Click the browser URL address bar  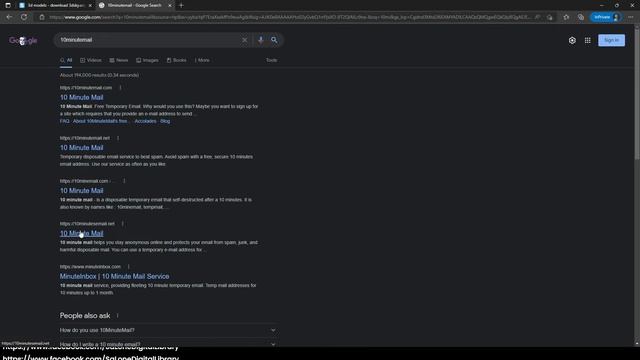290,17
